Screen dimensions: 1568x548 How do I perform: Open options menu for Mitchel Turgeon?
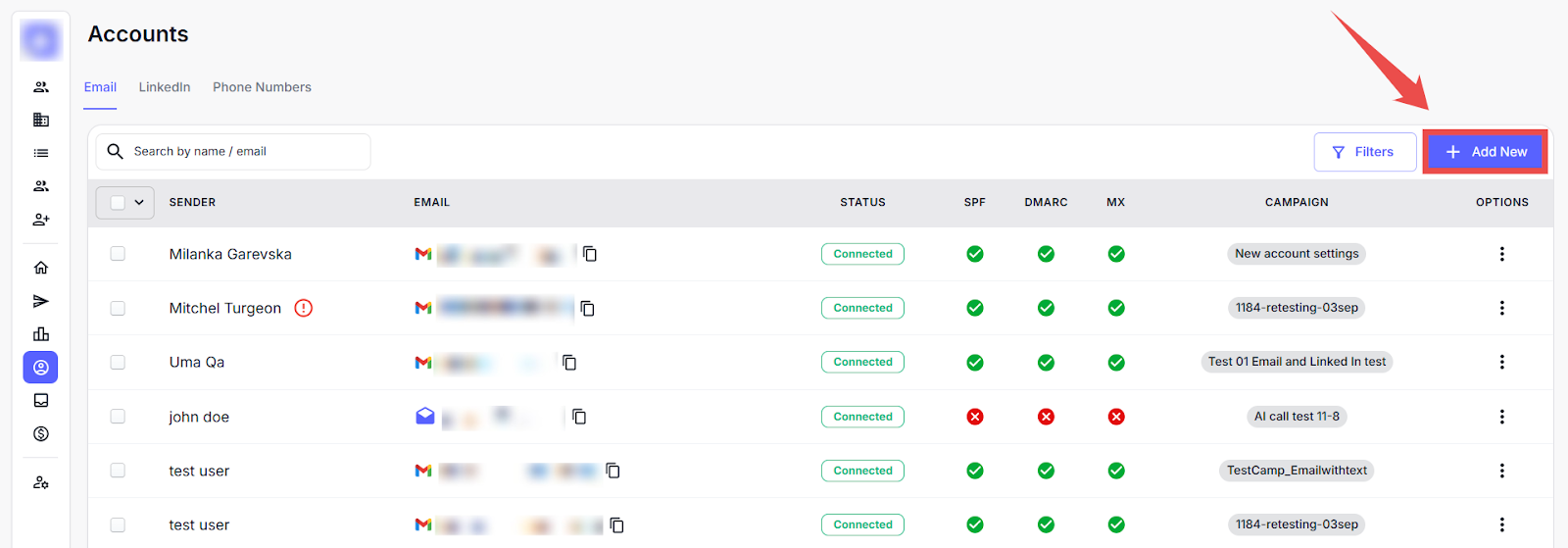pos(1501,308)
